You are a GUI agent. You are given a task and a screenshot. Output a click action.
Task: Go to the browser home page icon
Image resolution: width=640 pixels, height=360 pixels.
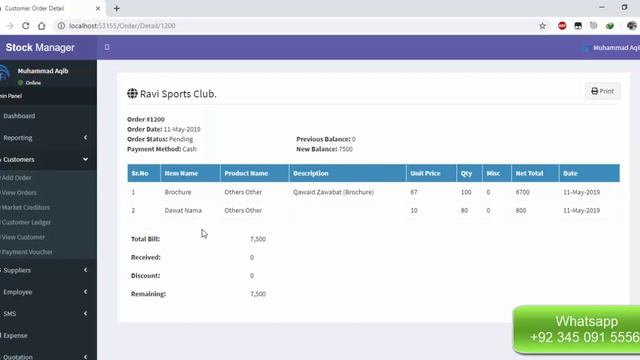[x=42, y=26]
